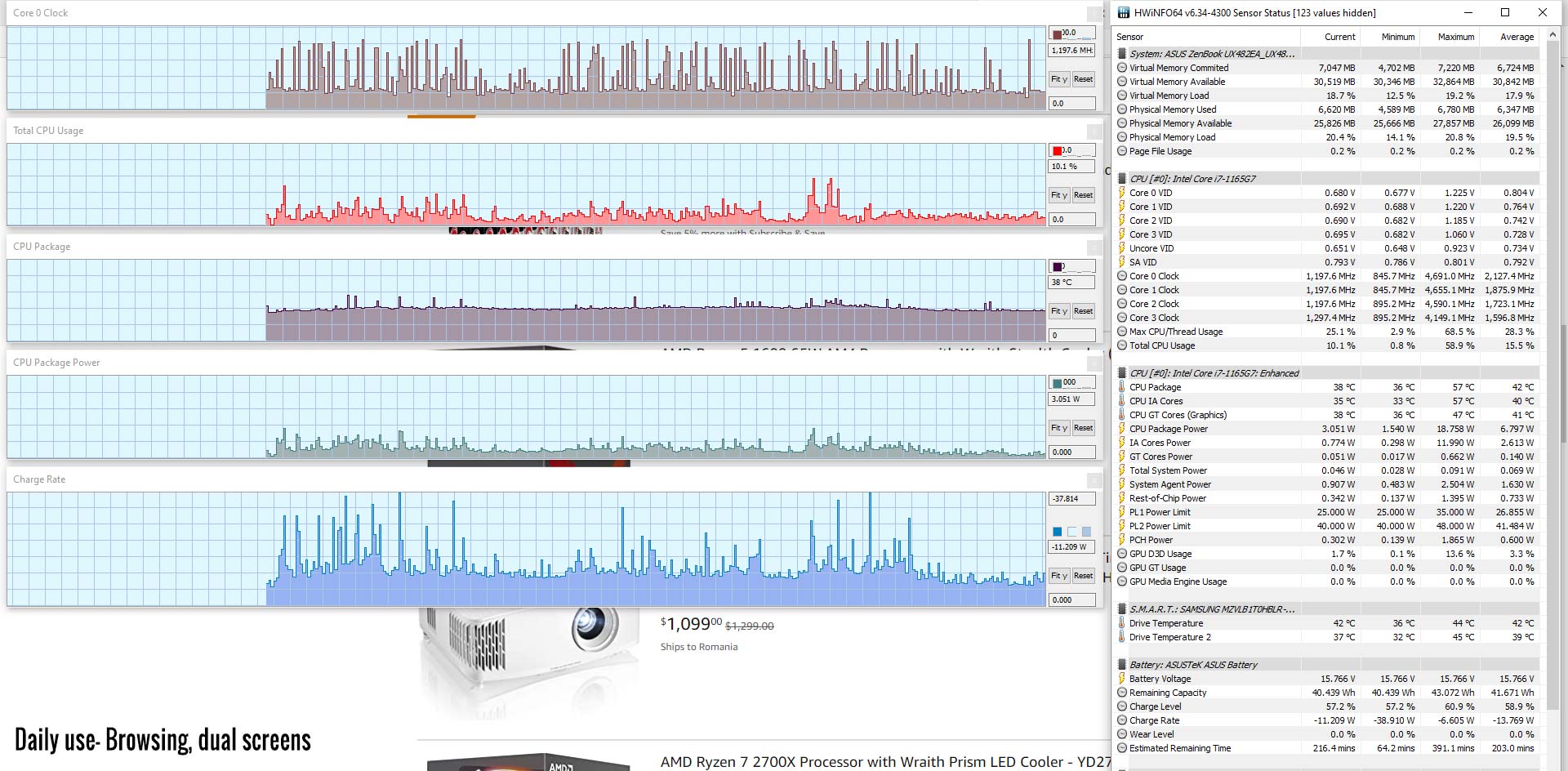Click the red Total CPU Usage color swatch
The width and height of the screenshot is (1568, 771).
1058,150
